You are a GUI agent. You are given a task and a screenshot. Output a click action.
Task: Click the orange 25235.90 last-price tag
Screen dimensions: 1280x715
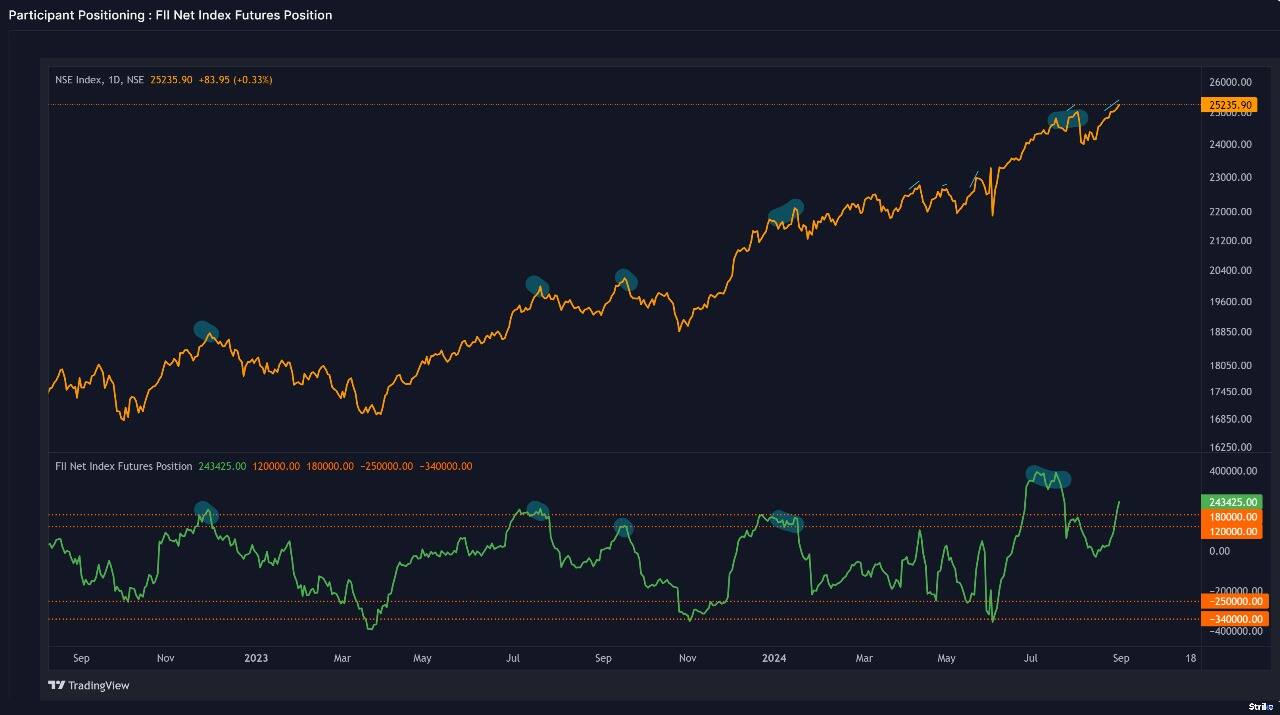click(1229, 104)
